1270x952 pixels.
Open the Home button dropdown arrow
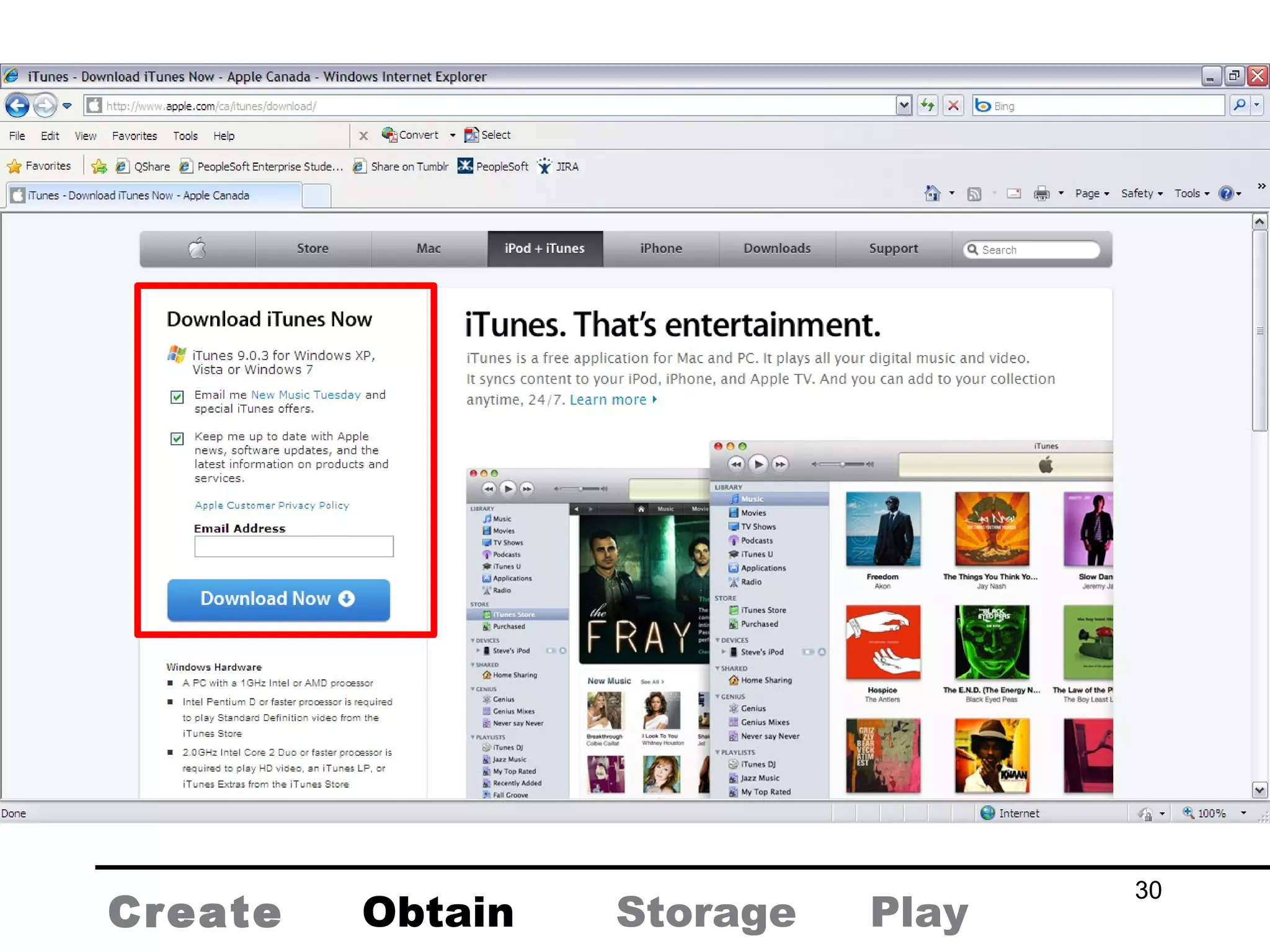click(951, 193)
